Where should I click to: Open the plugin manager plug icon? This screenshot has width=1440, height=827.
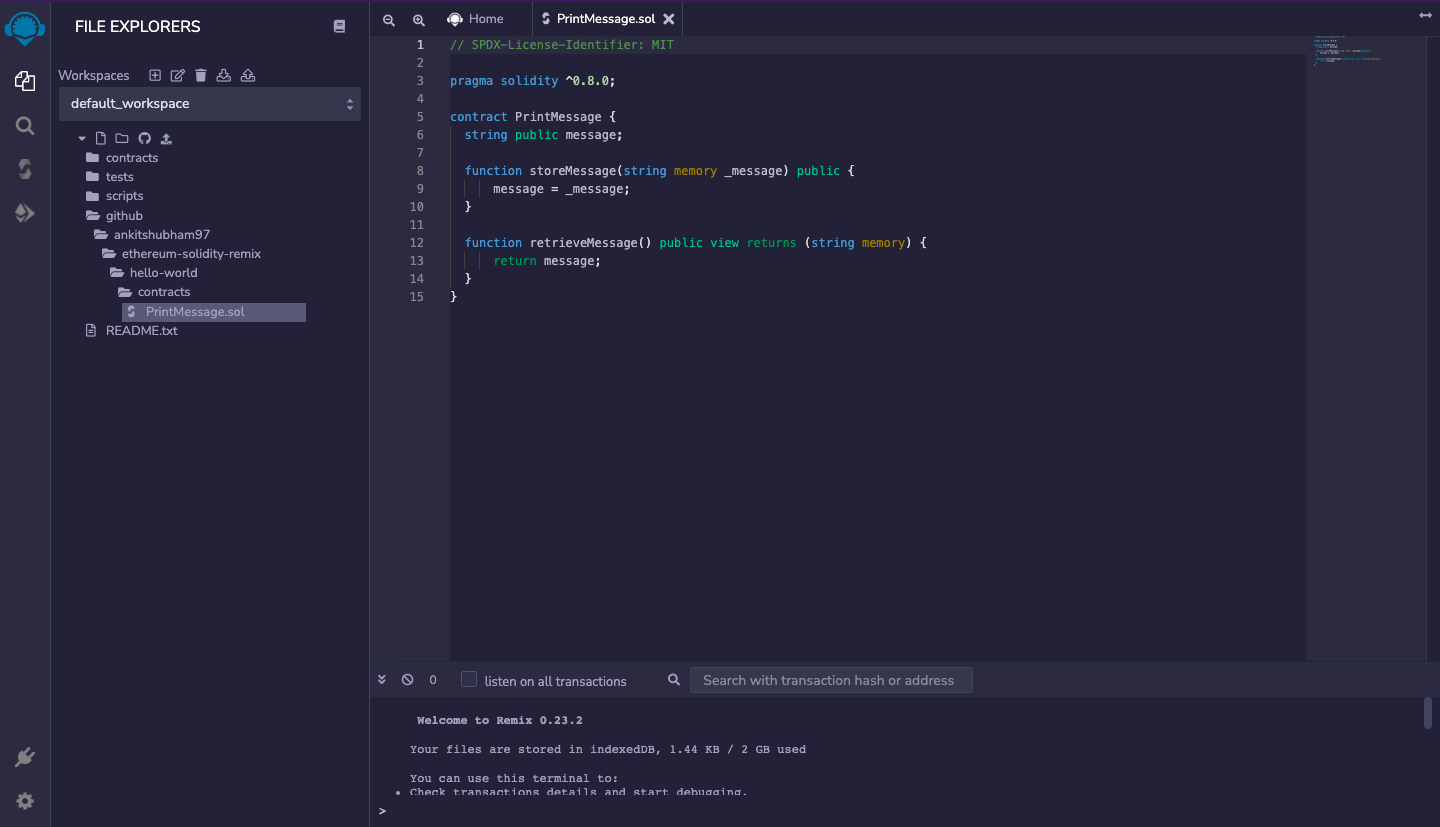[x=25, y=758]
